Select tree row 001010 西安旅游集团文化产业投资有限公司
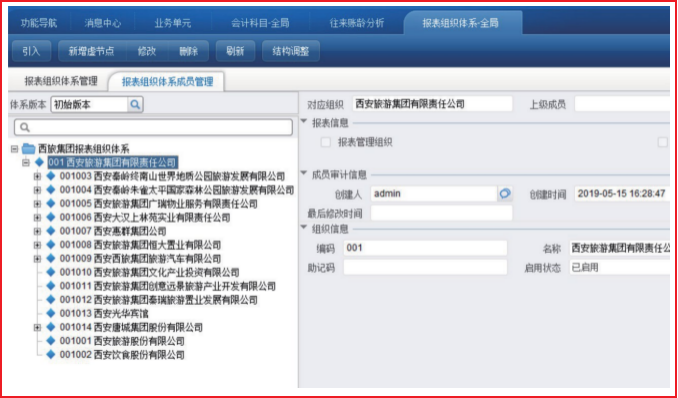This screenshot has height=398, width=678. (x=149, y=272)
